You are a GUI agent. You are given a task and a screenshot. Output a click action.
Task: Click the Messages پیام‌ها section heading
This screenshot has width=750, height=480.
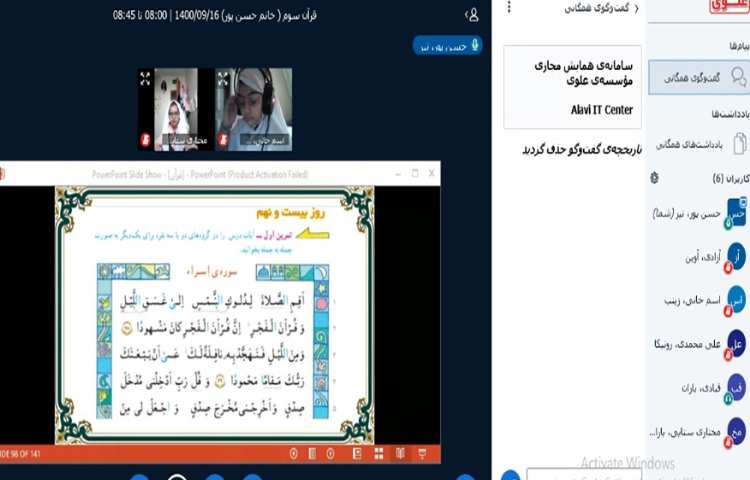pos(739,46)
